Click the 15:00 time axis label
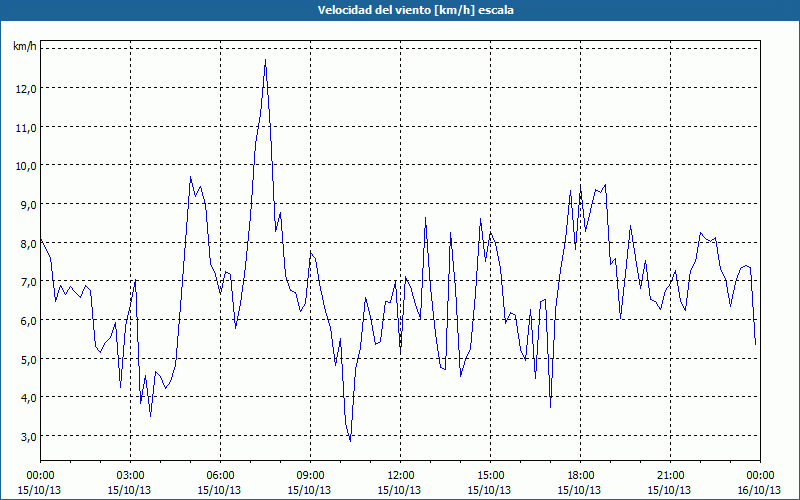 pyautogui.click(x=490, y=476)
